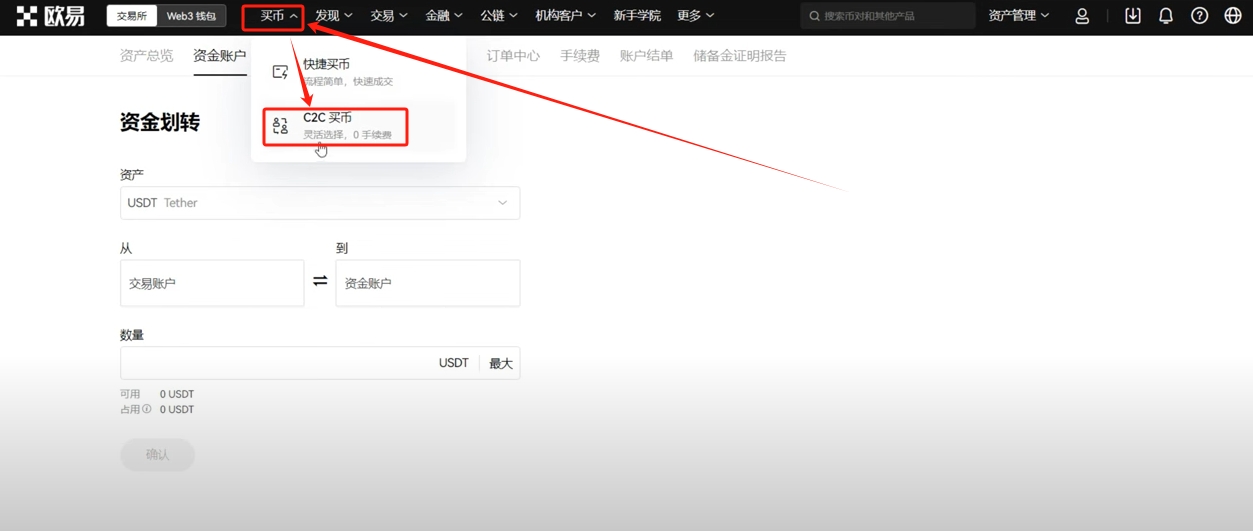
Task: Select the C2C 买币 people icon
Action: 281,126
